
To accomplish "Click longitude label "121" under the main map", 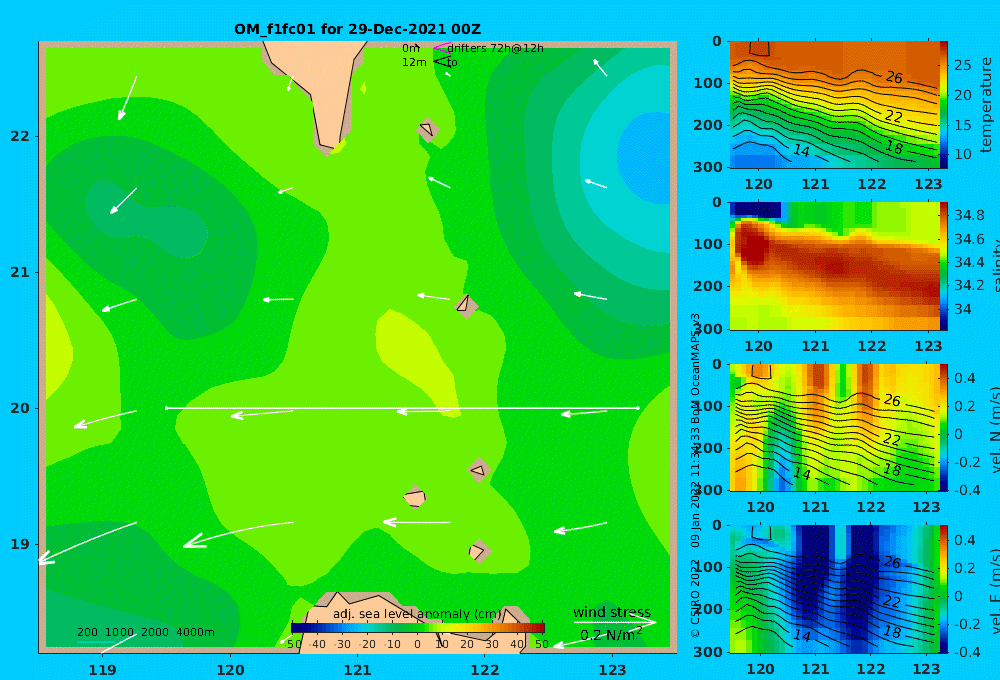I will point(357,670).
